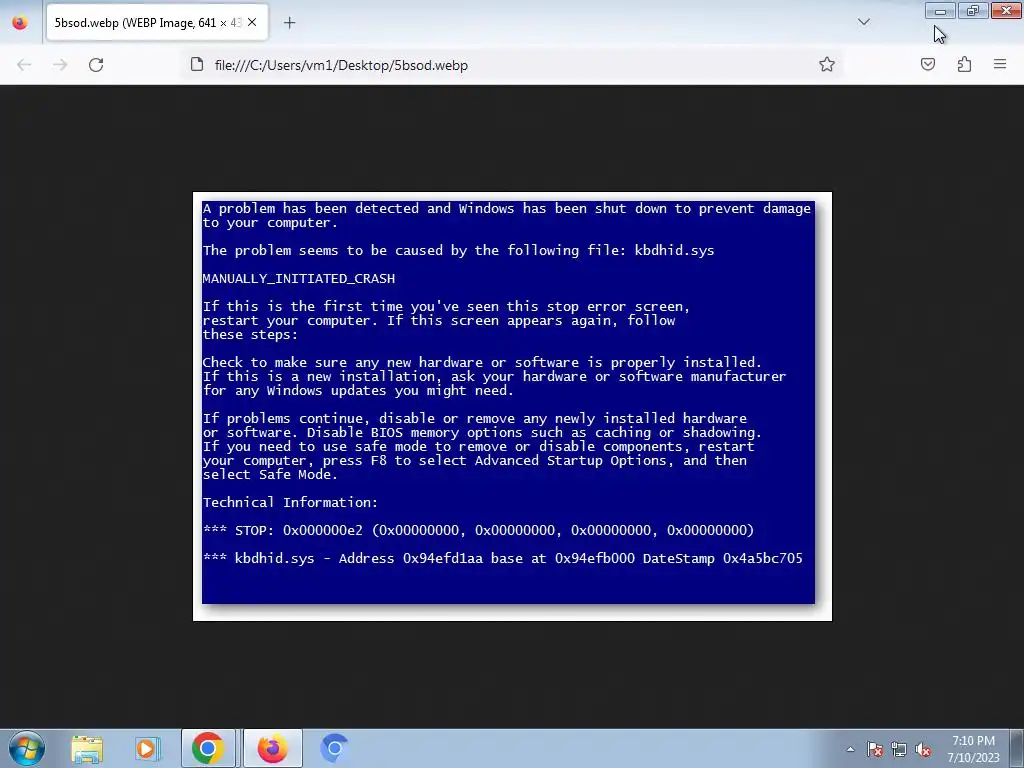Image resolution: width=1024 pixels, height=768 pixels.
Task: Close the Firefox window
Action: pos(1006,10)
